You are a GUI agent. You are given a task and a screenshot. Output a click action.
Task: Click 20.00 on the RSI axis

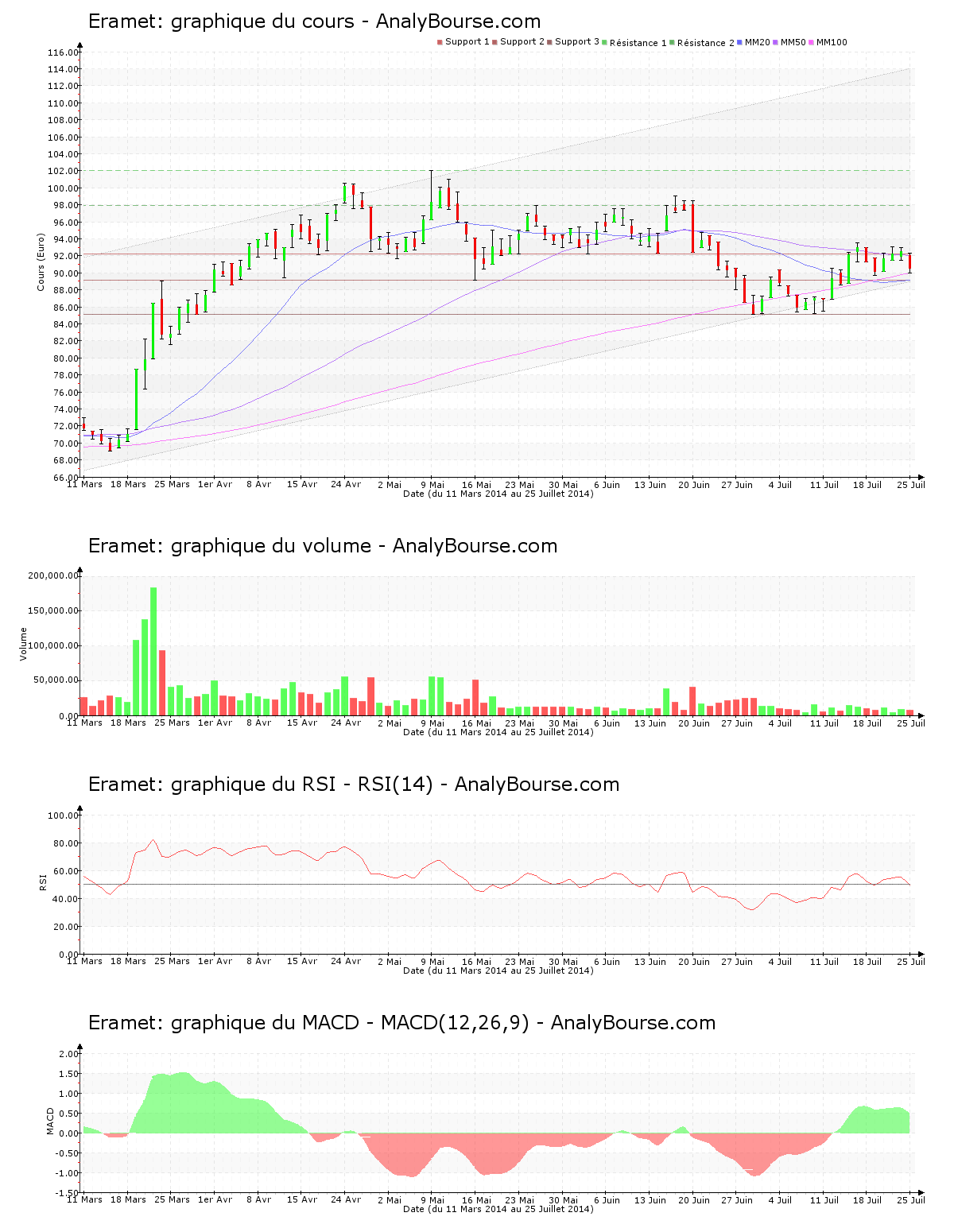point(65,927)
